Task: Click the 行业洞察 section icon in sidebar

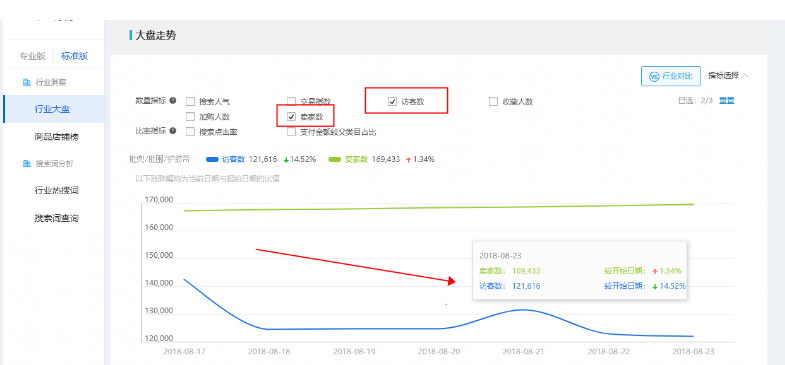Action: (27, 82)
